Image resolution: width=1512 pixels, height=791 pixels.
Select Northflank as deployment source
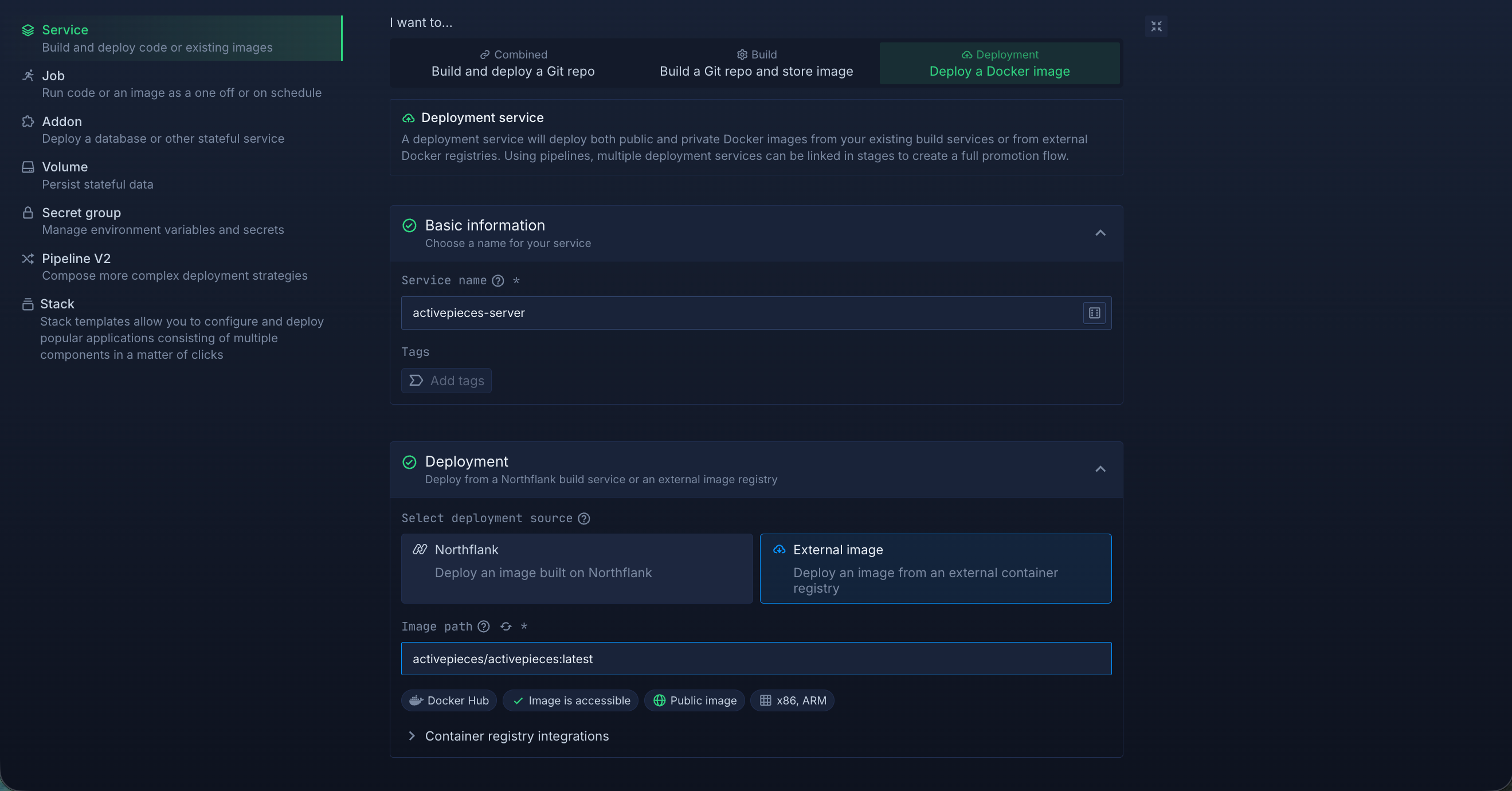577,568
